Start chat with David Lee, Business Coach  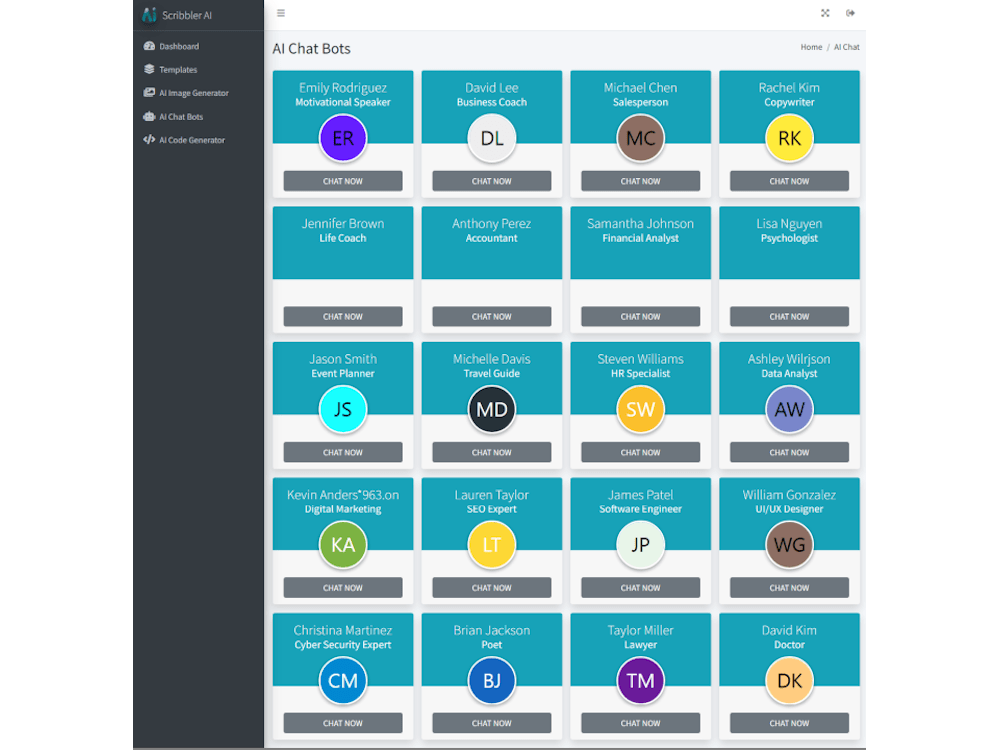(491, 181)
